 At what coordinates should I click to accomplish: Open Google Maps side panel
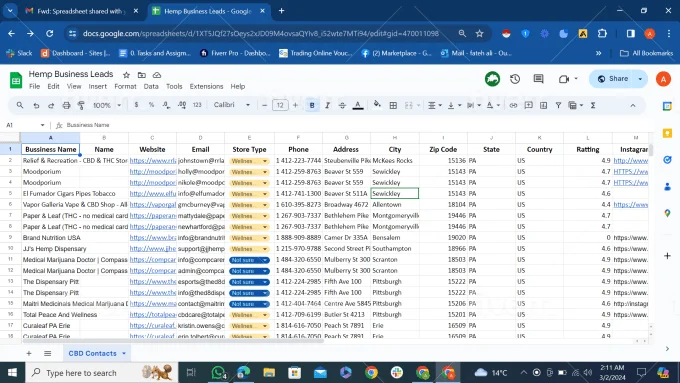point(667,213)
